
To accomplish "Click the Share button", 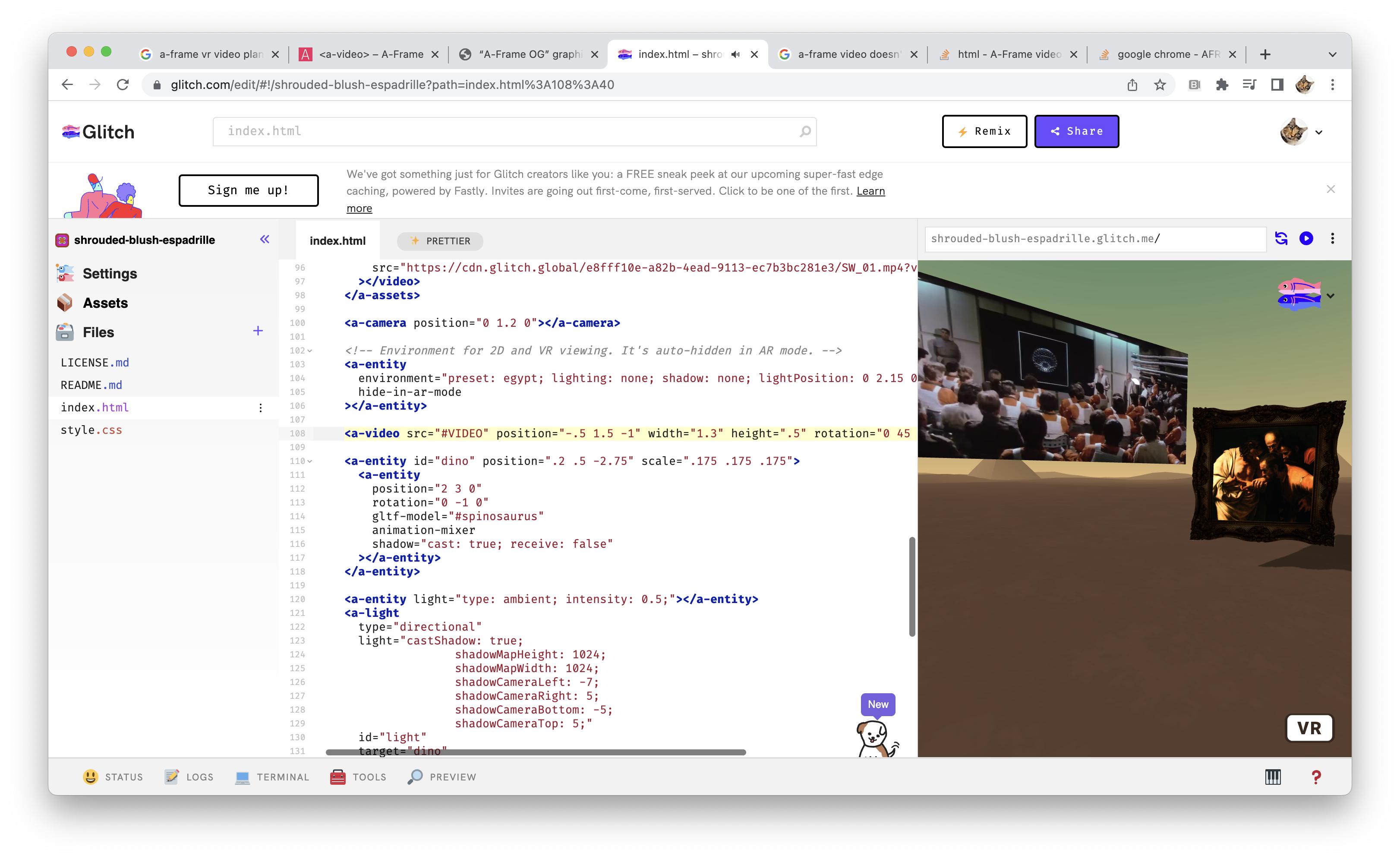I will (1076, 131).
